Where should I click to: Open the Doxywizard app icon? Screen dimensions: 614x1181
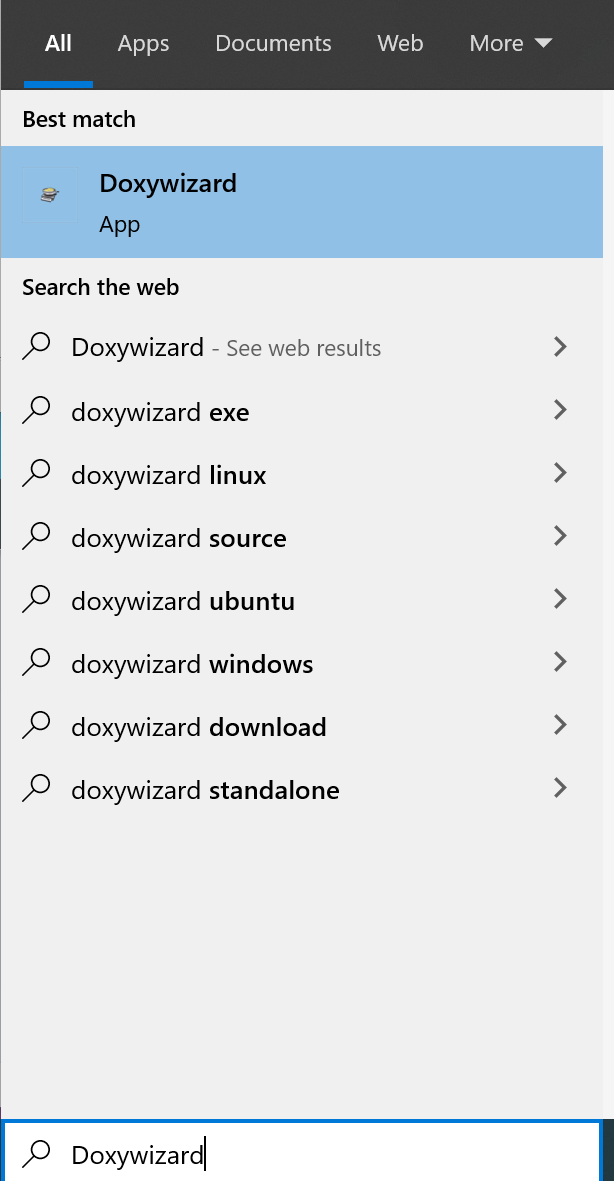click(x=50, y=196)
